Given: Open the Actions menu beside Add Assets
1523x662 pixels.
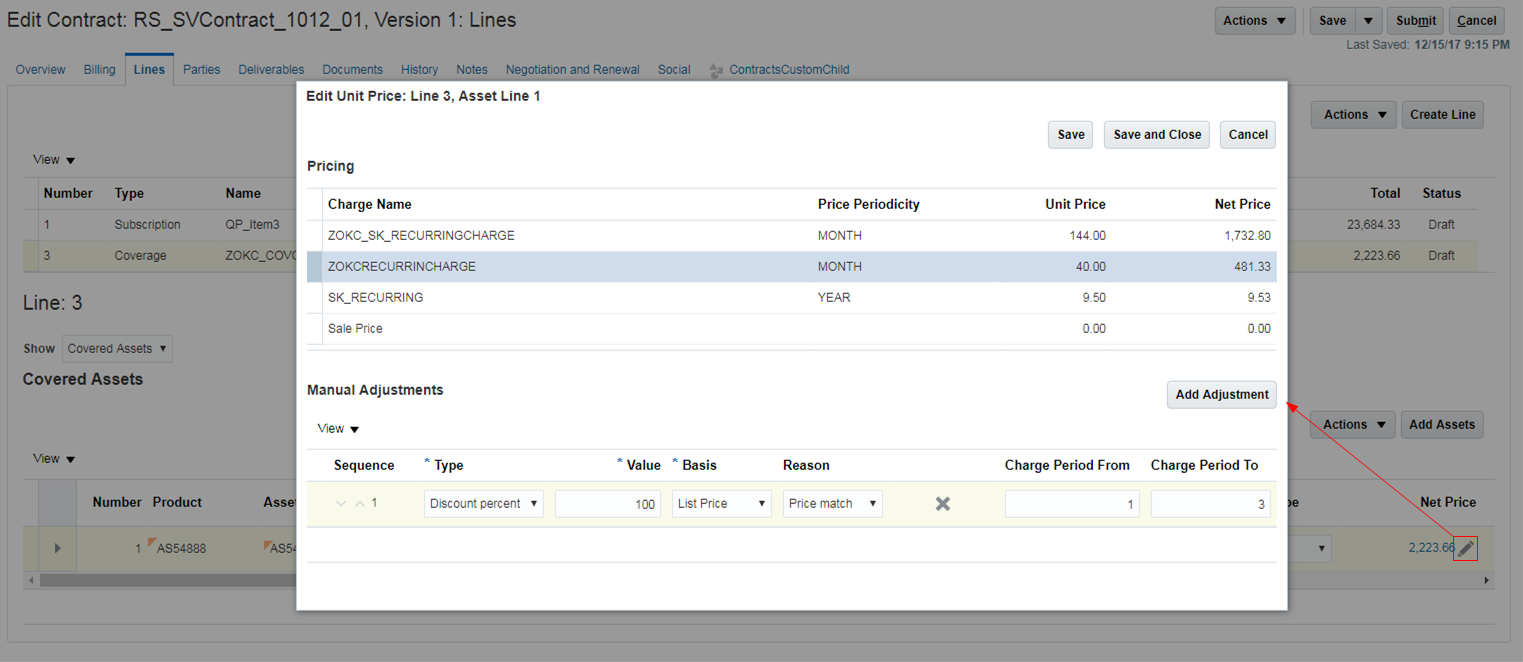Looking at the screenshot, I should [x=1353, y=425].
